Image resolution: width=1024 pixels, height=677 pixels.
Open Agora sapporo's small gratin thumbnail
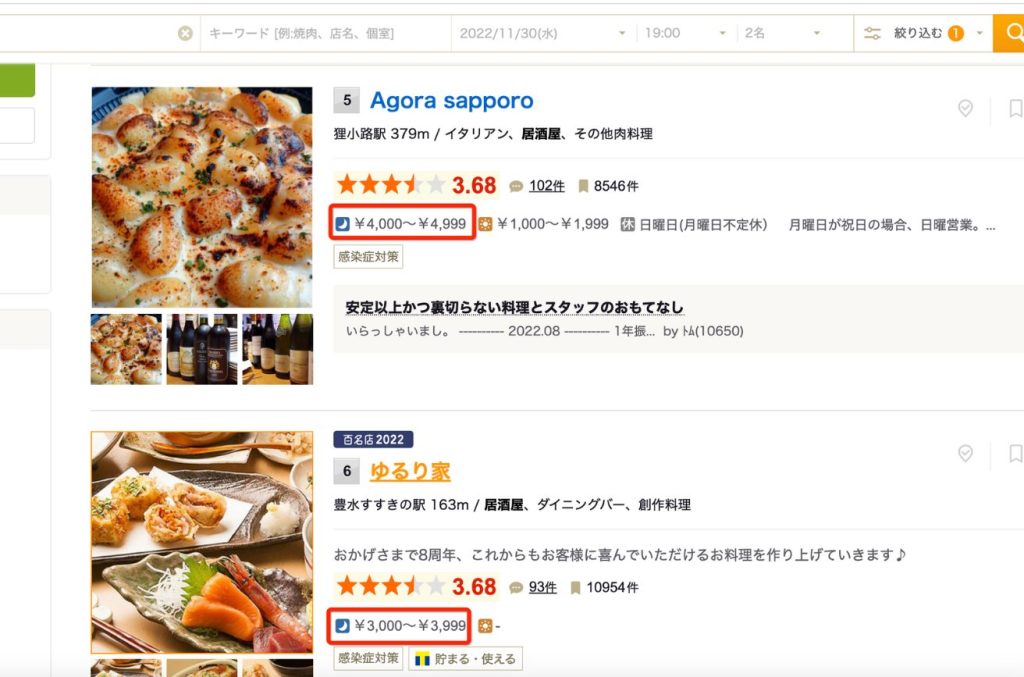pos(126,349)
